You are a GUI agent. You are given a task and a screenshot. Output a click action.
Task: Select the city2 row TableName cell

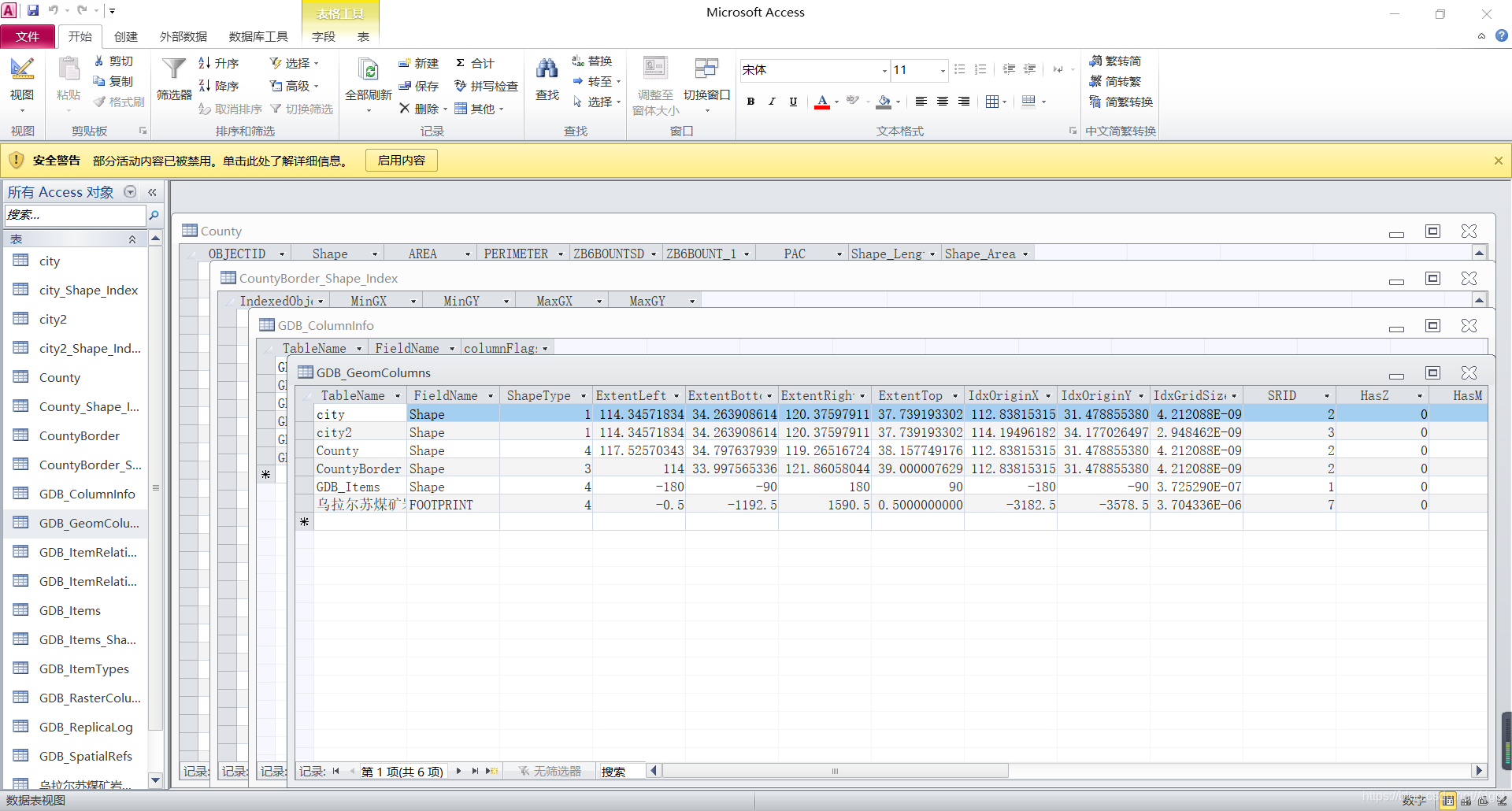point(361,432)
